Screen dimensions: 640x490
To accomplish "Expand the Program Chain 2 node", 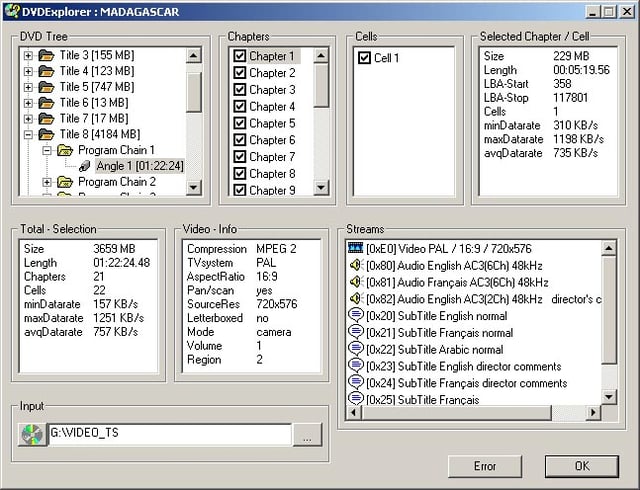I will (x=47, y=182).
